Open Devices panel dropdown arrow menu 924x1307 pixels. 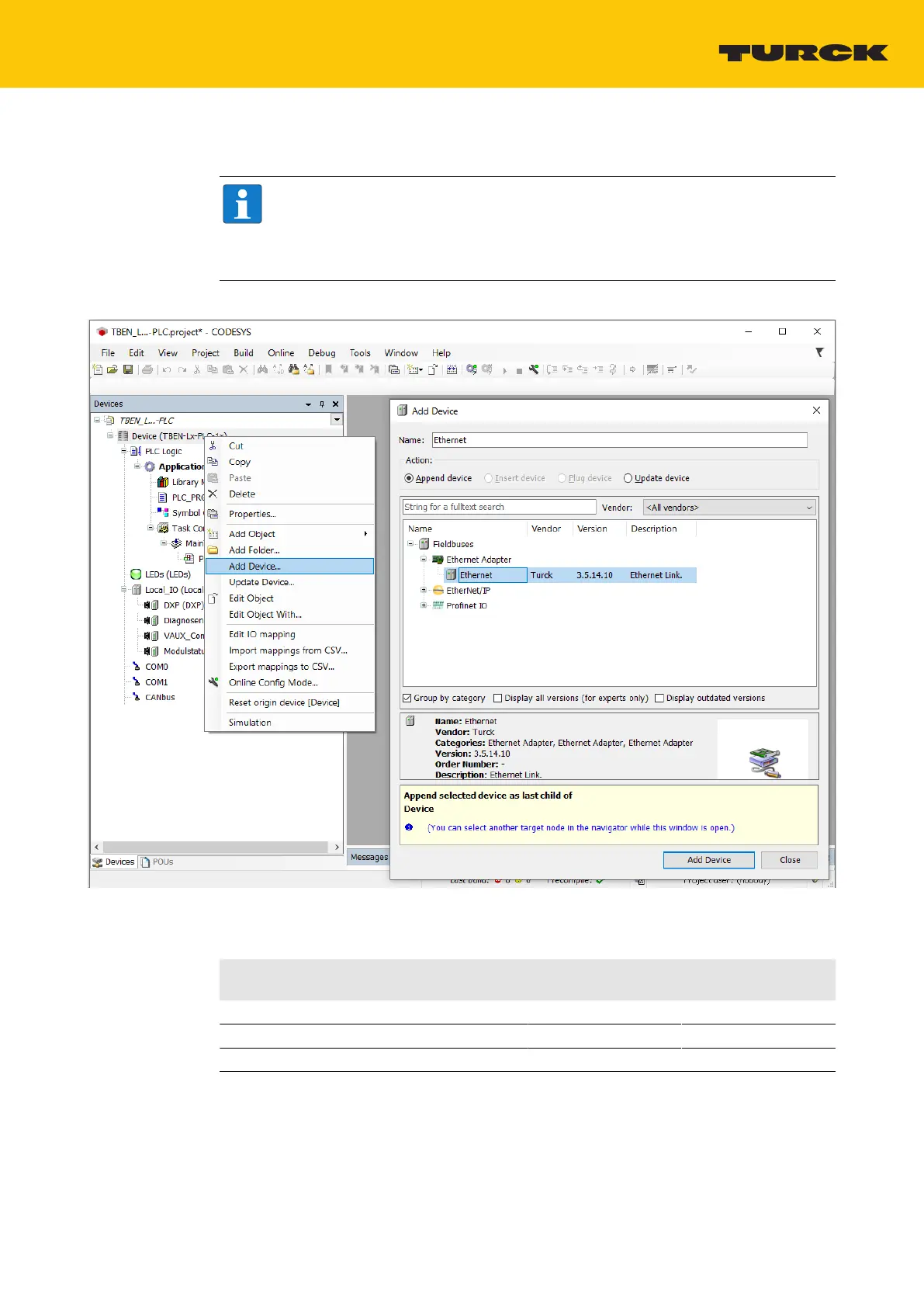click(308, 404)
